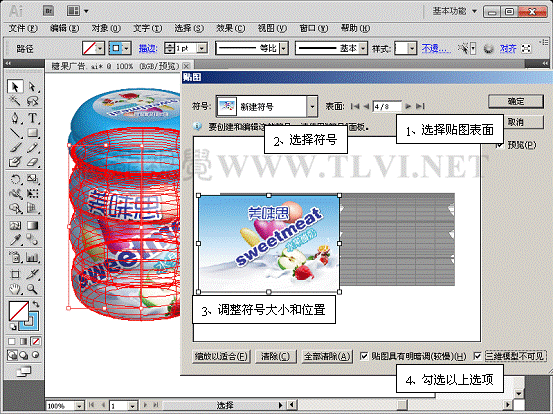Set paint mode to Gradient button
The height and width of the screenshot is (414, 553).
click(24, 341)
